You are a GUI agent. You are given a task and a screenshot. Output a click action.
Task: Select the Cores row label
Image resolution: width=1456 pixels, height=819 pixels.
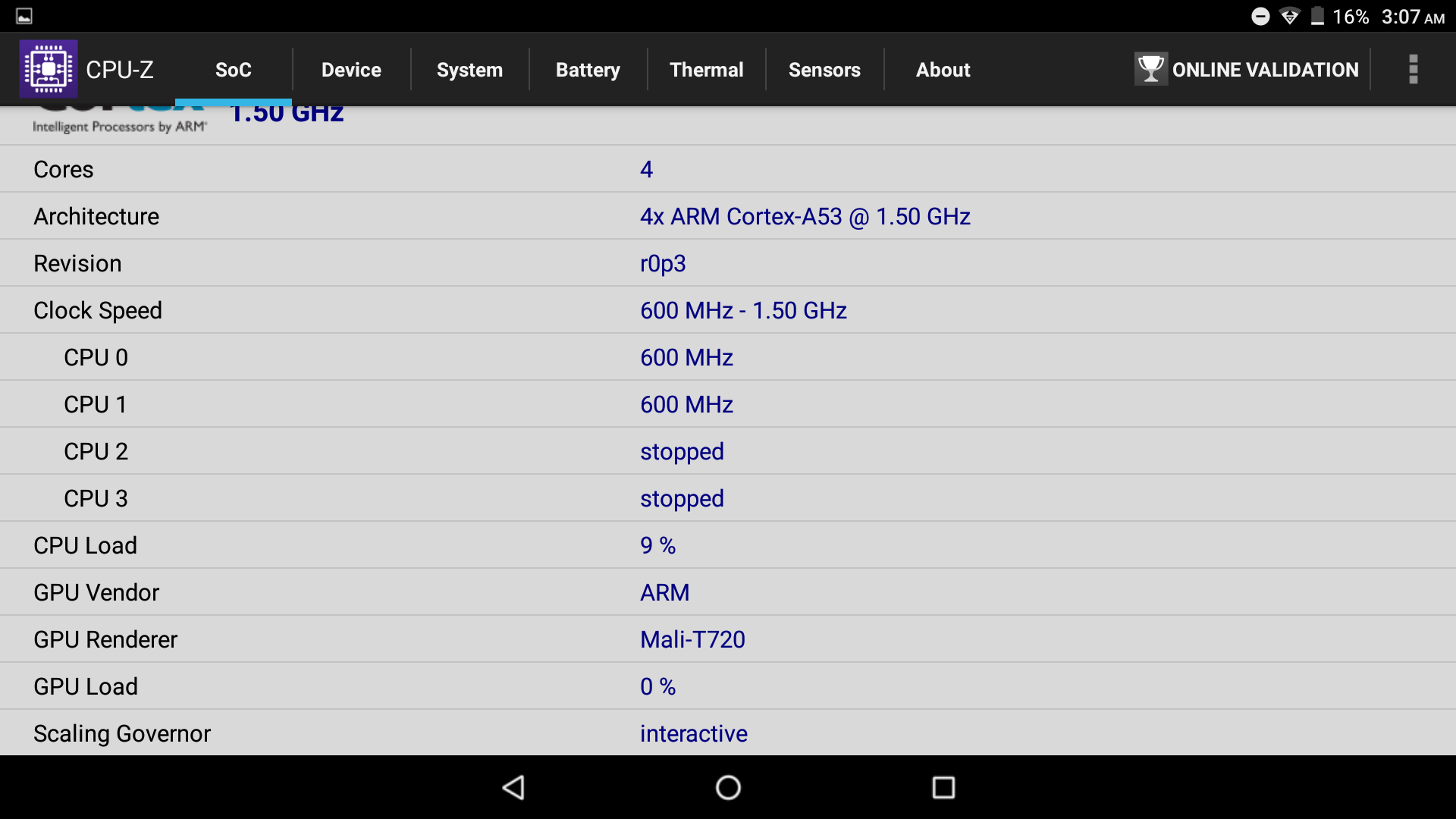(64, 169)
